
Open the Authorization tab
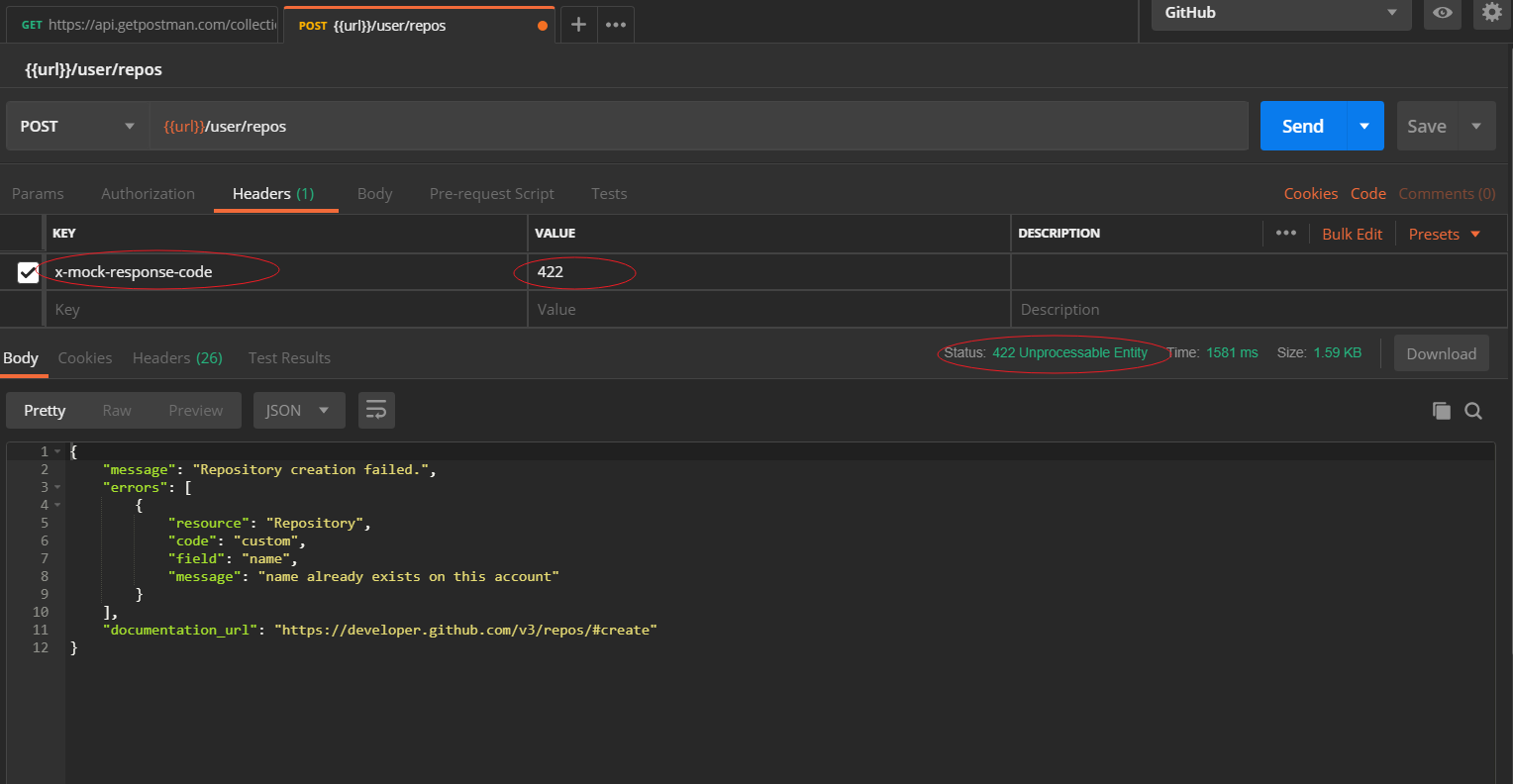(x=148, y=193)
